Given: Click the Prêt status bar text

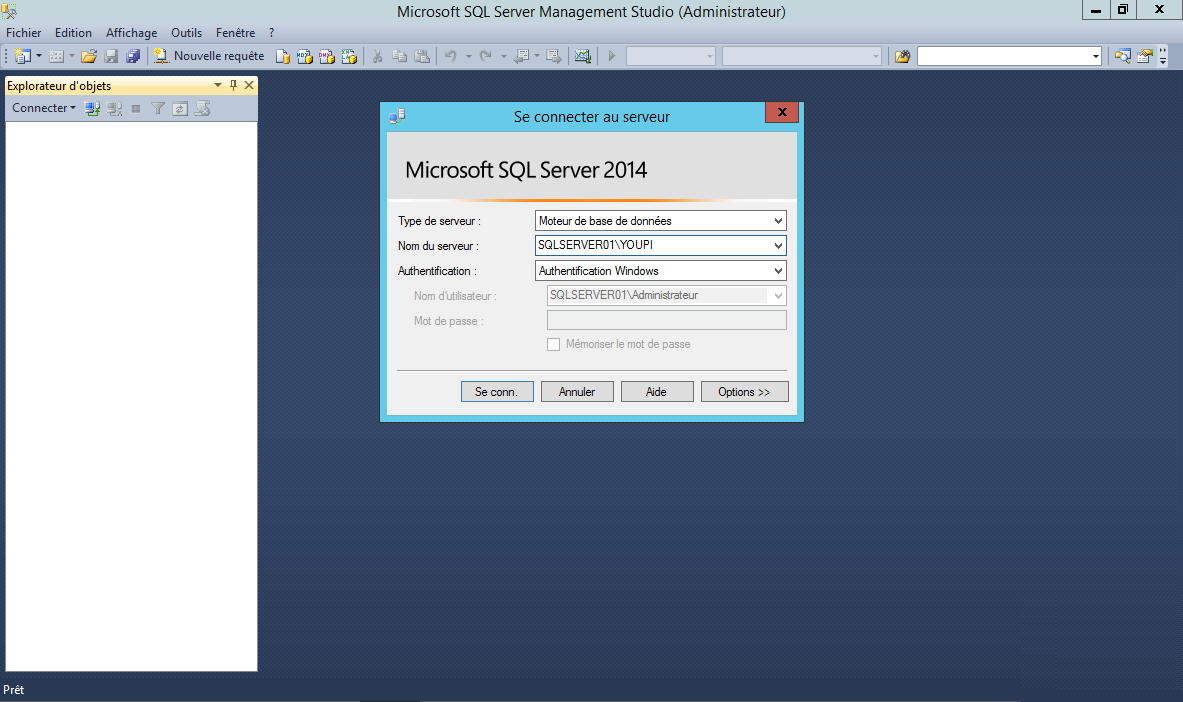Looking at the screenshot, I should (x=14, y=689).
